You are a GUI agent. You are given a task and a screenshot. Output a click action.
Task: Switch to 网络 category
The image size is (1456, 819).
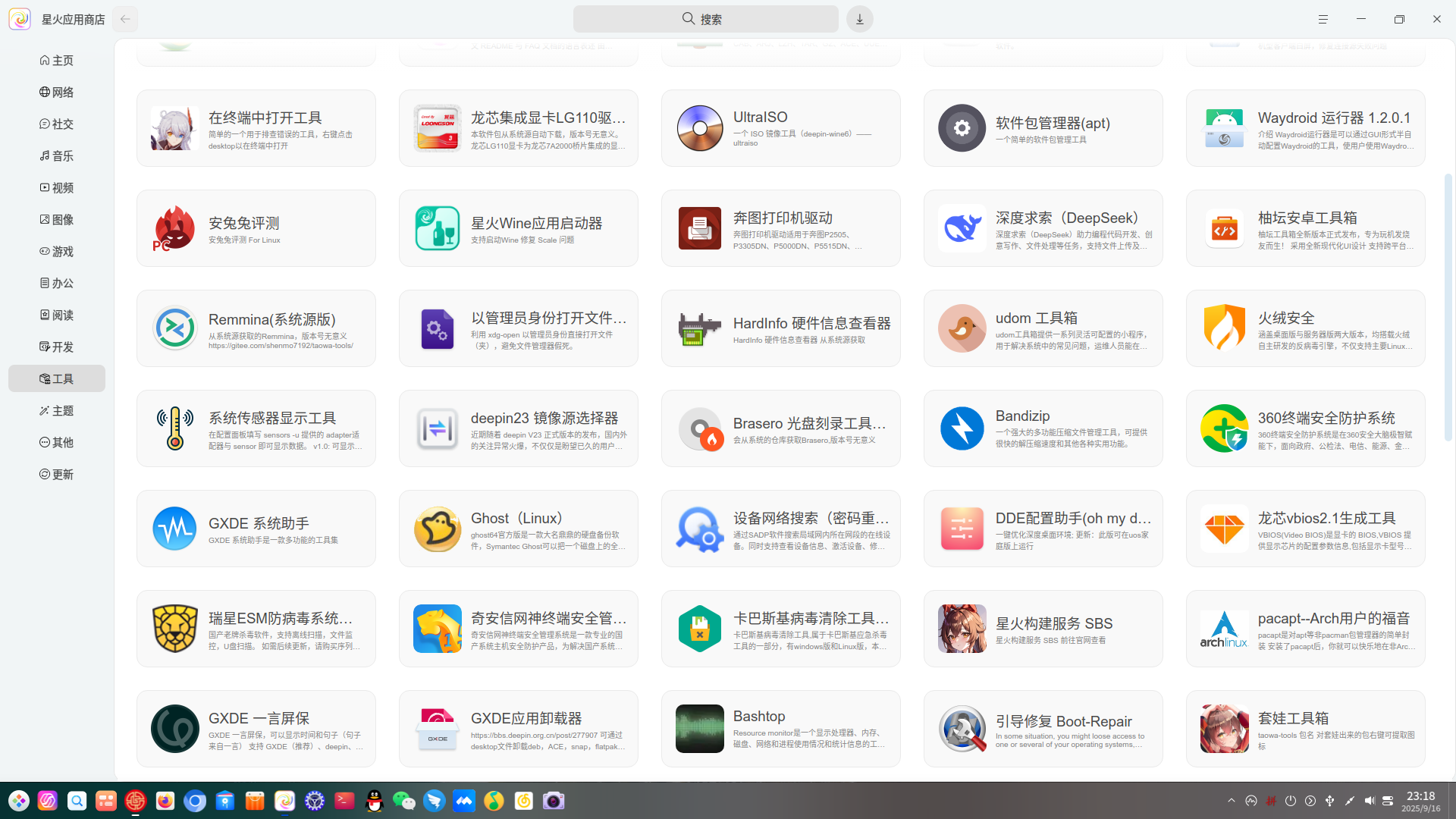[x=57, y=92]
